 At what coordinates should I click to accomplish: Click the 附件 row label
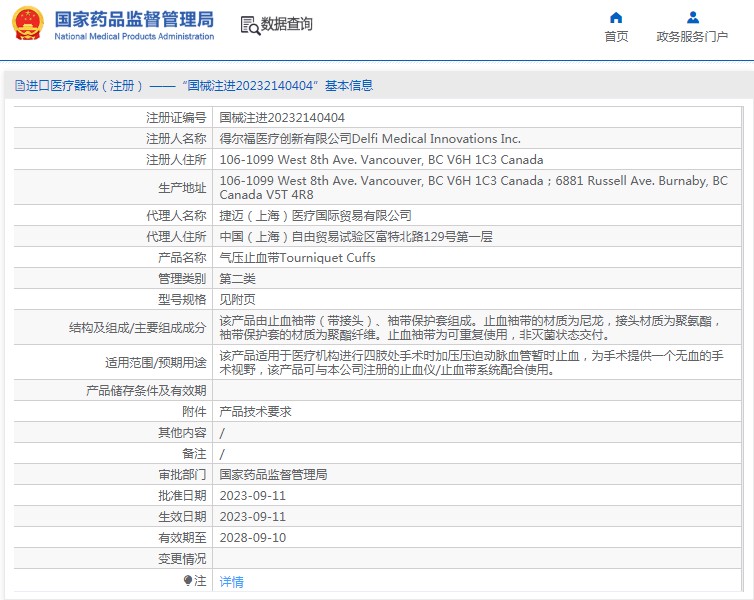tap(194, 412)
